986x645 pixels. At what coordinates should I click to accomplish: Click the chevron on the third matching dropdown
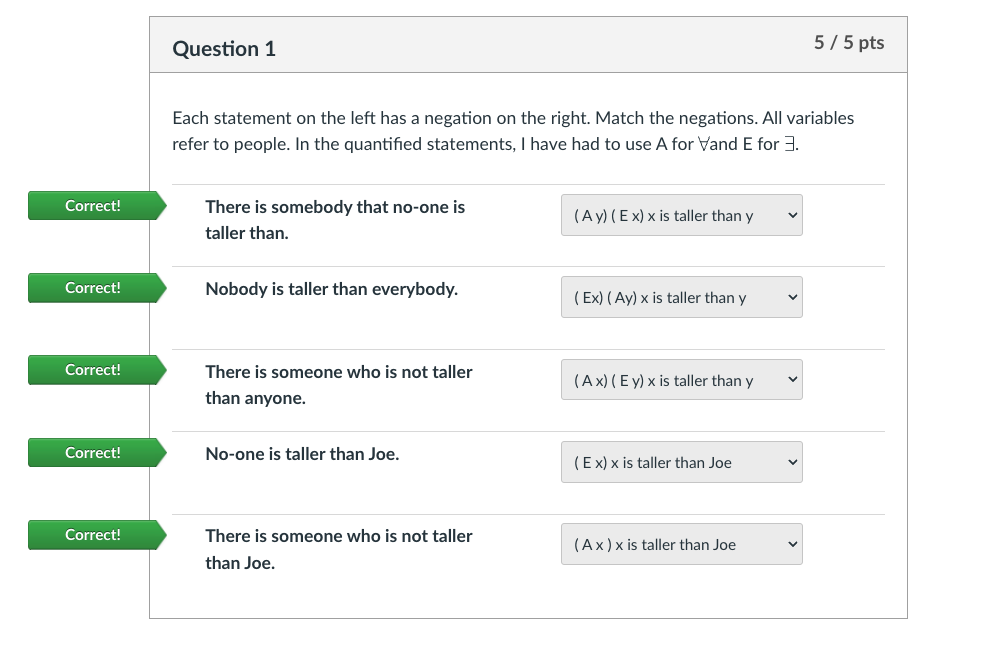click(792, 379)
